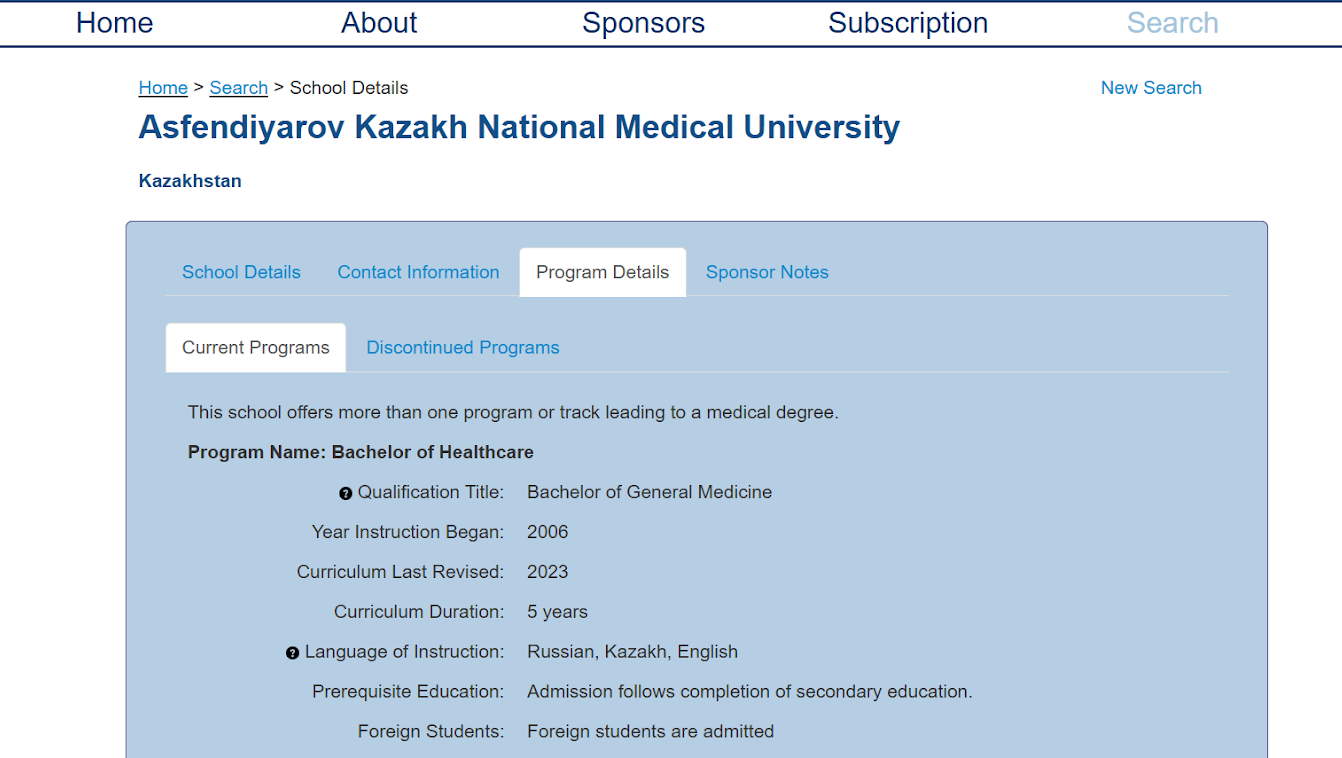Open the Subscription navigation item
The image size is (1342, 758).
908,23
